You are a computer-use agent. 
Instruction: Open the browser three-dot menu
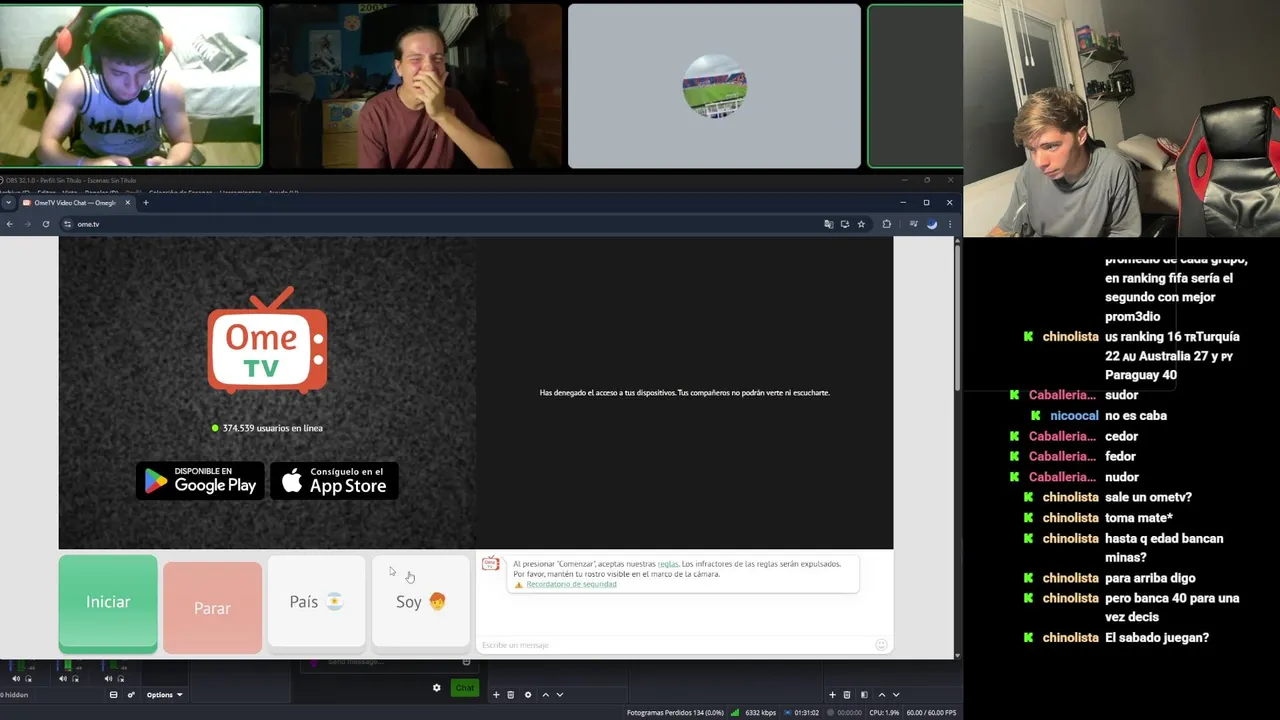click(x=950, y=224)
